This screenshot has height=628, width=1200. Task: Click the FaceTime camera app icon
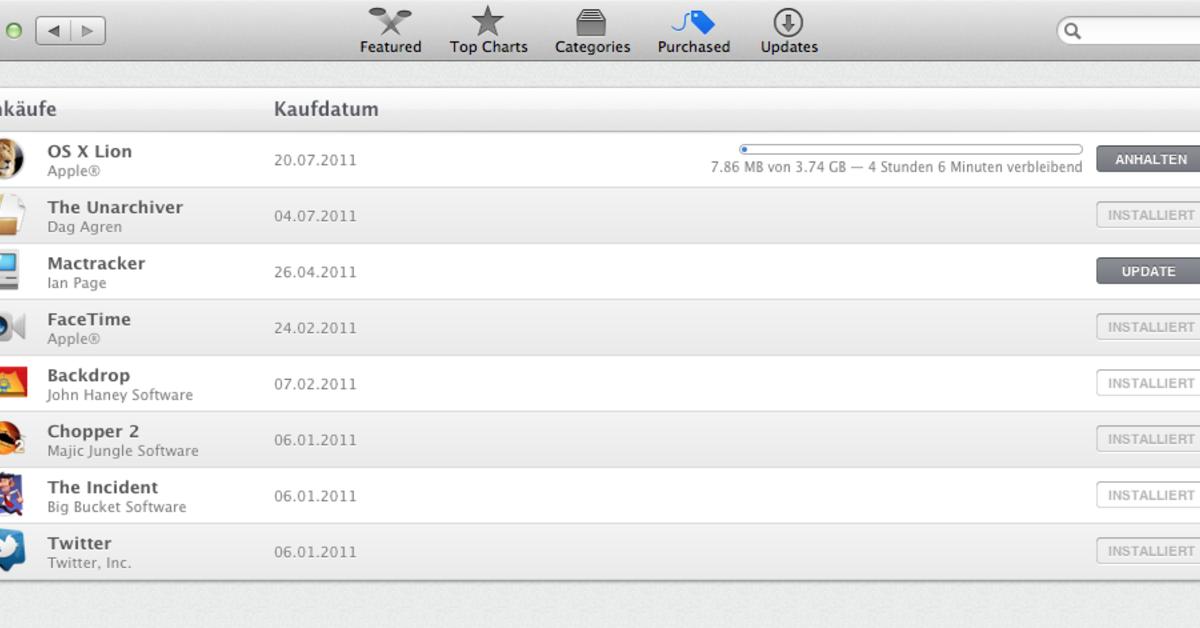point(11,327)
